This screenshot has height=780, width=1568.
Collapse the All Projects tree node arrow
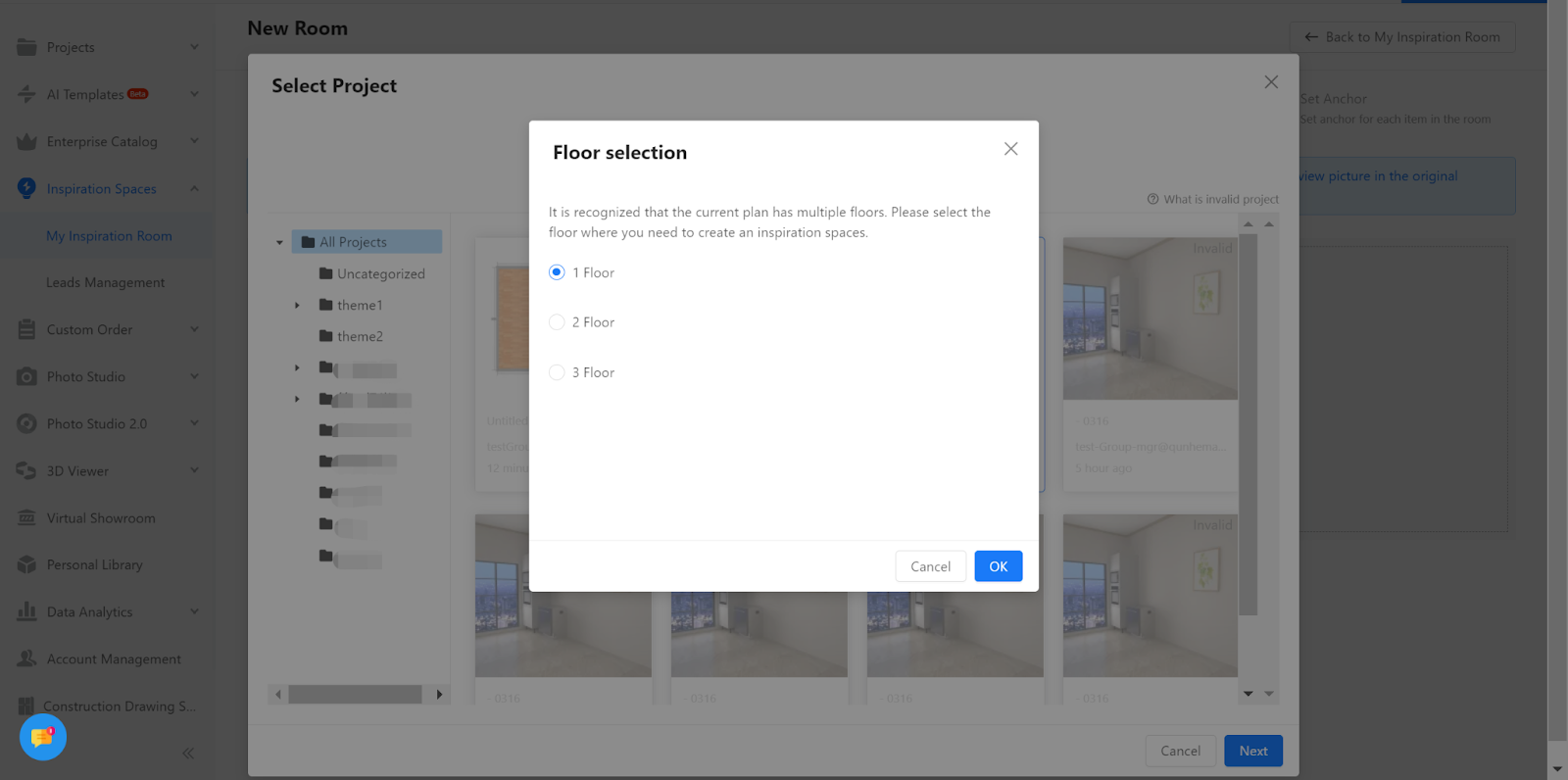click(279, 242)
